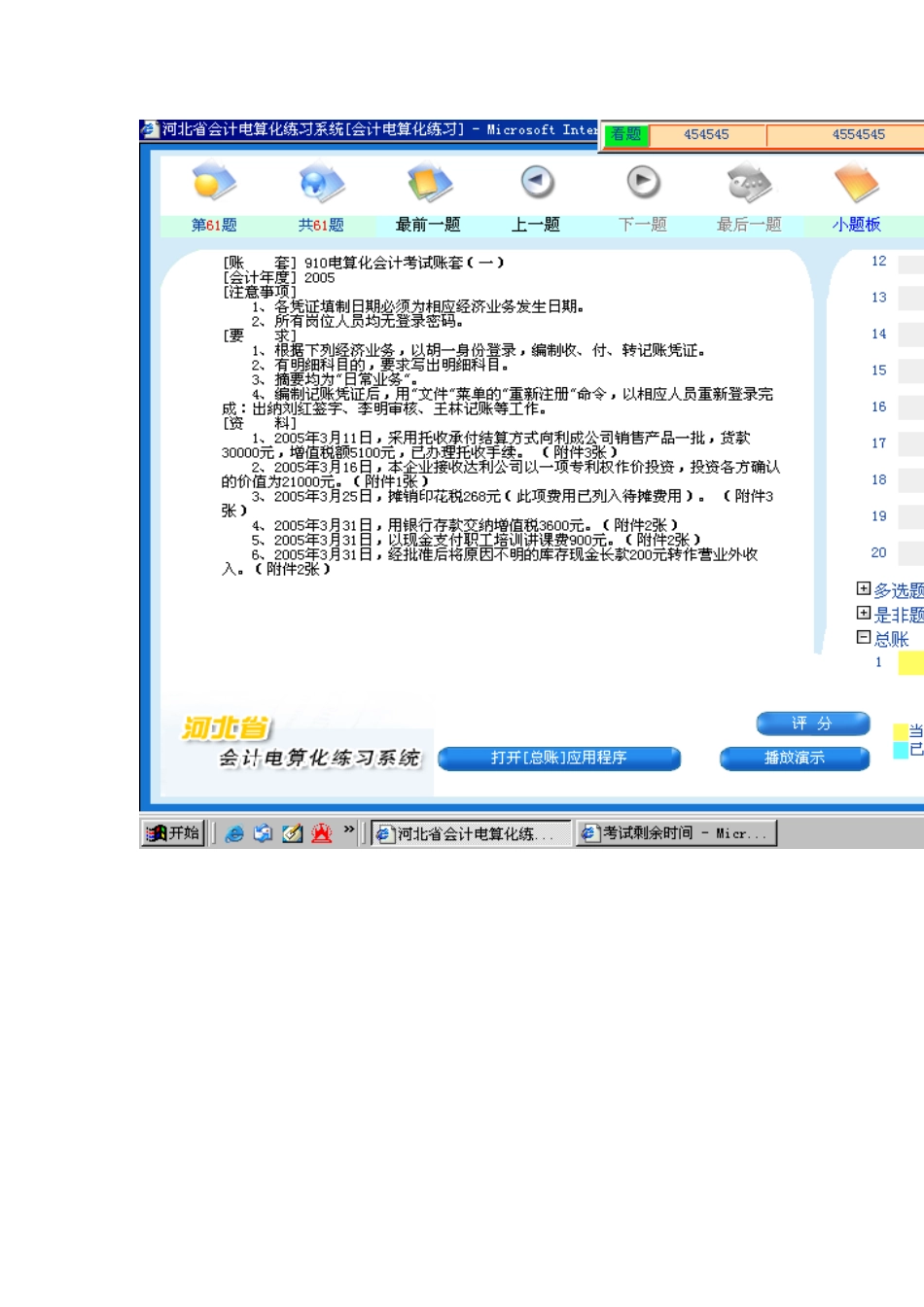Select question number 18 in list

878,479
